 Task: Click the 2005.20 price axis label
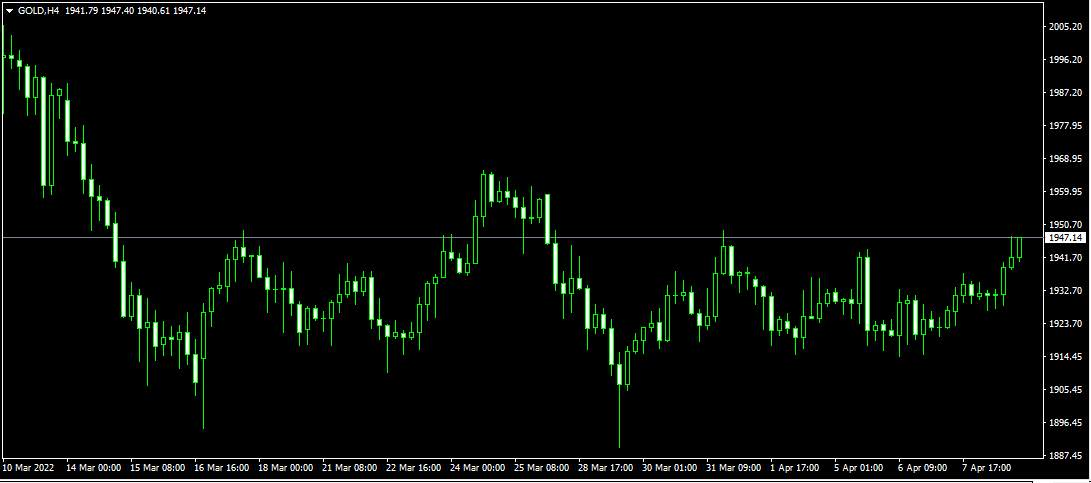click(1064, 27)
